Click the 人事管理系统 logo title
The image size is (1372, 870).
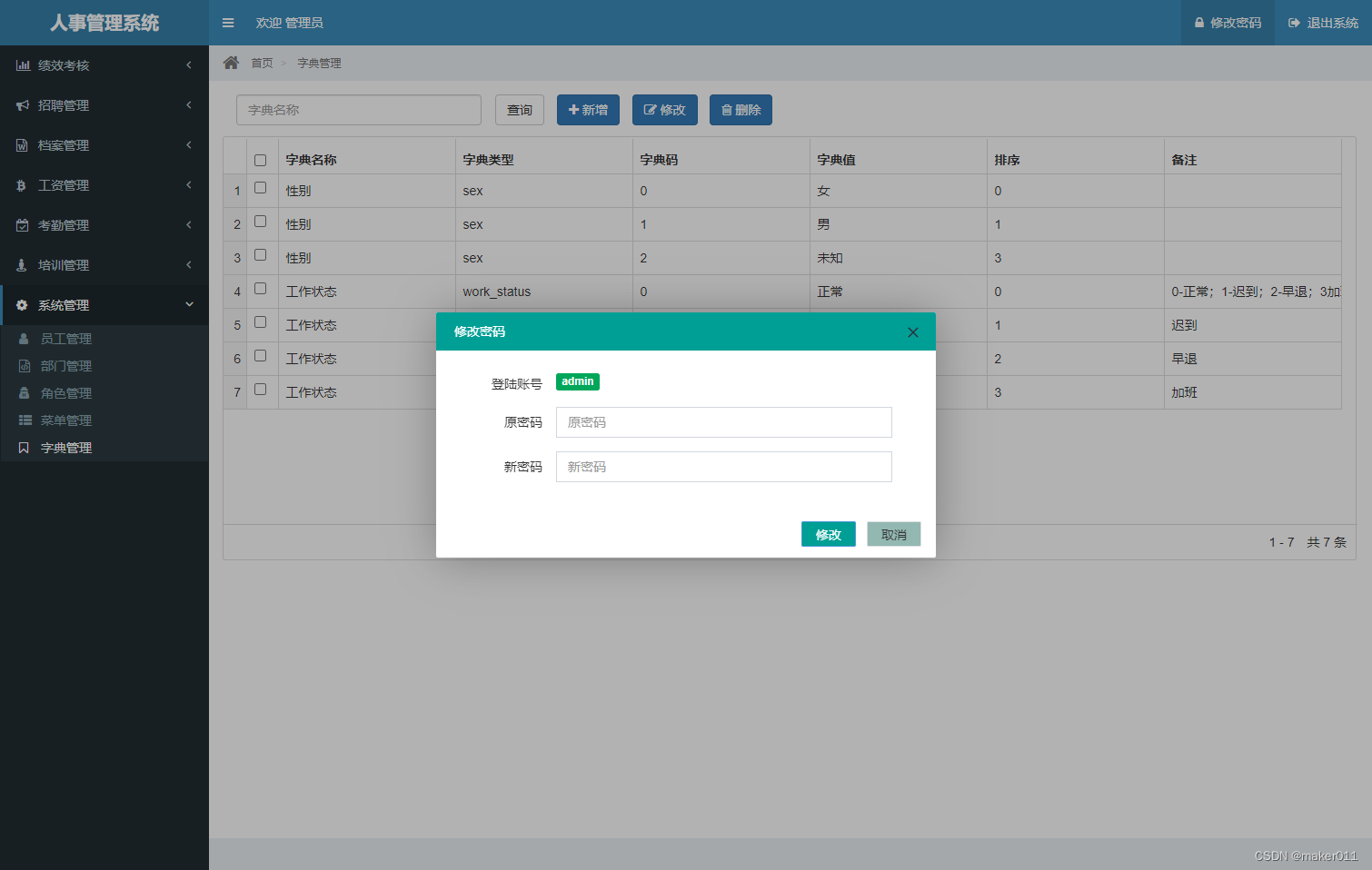pyautogui.click(x=104, y=23)
